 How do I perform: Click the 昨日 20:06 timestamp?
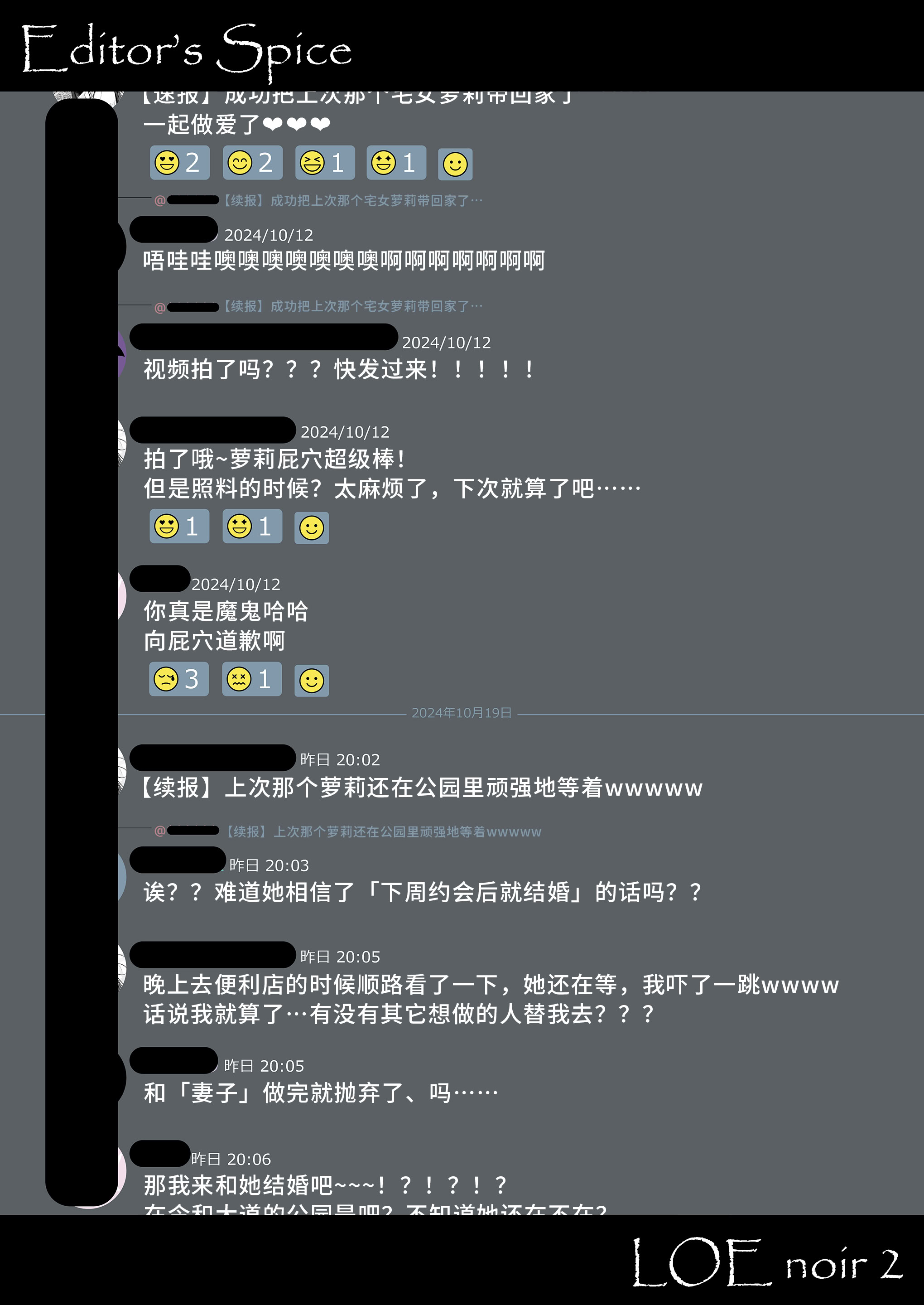[x=231, y=1159]
